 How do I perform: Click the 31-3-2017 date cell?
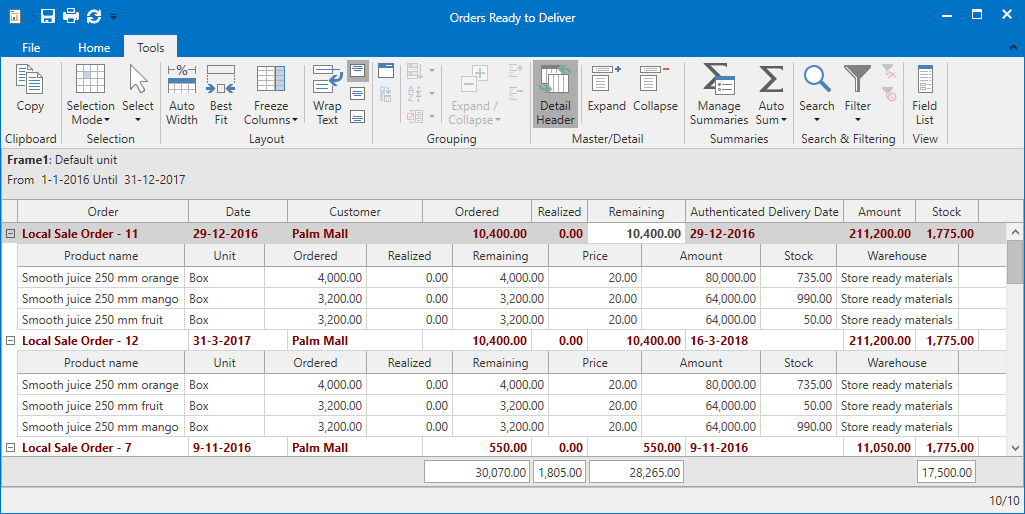coord(238,341)
